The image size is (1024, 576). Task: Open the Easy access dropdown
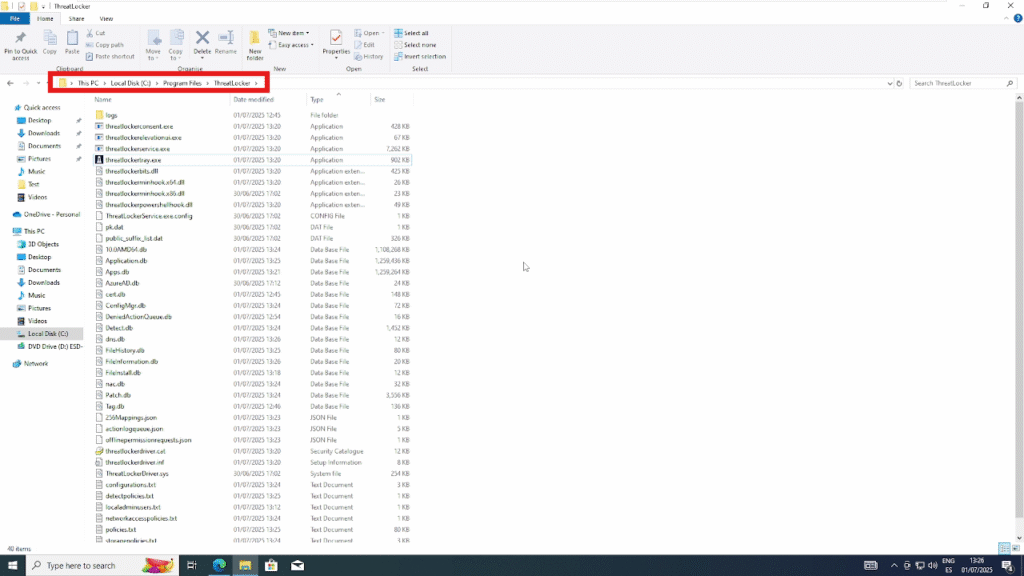291,44
